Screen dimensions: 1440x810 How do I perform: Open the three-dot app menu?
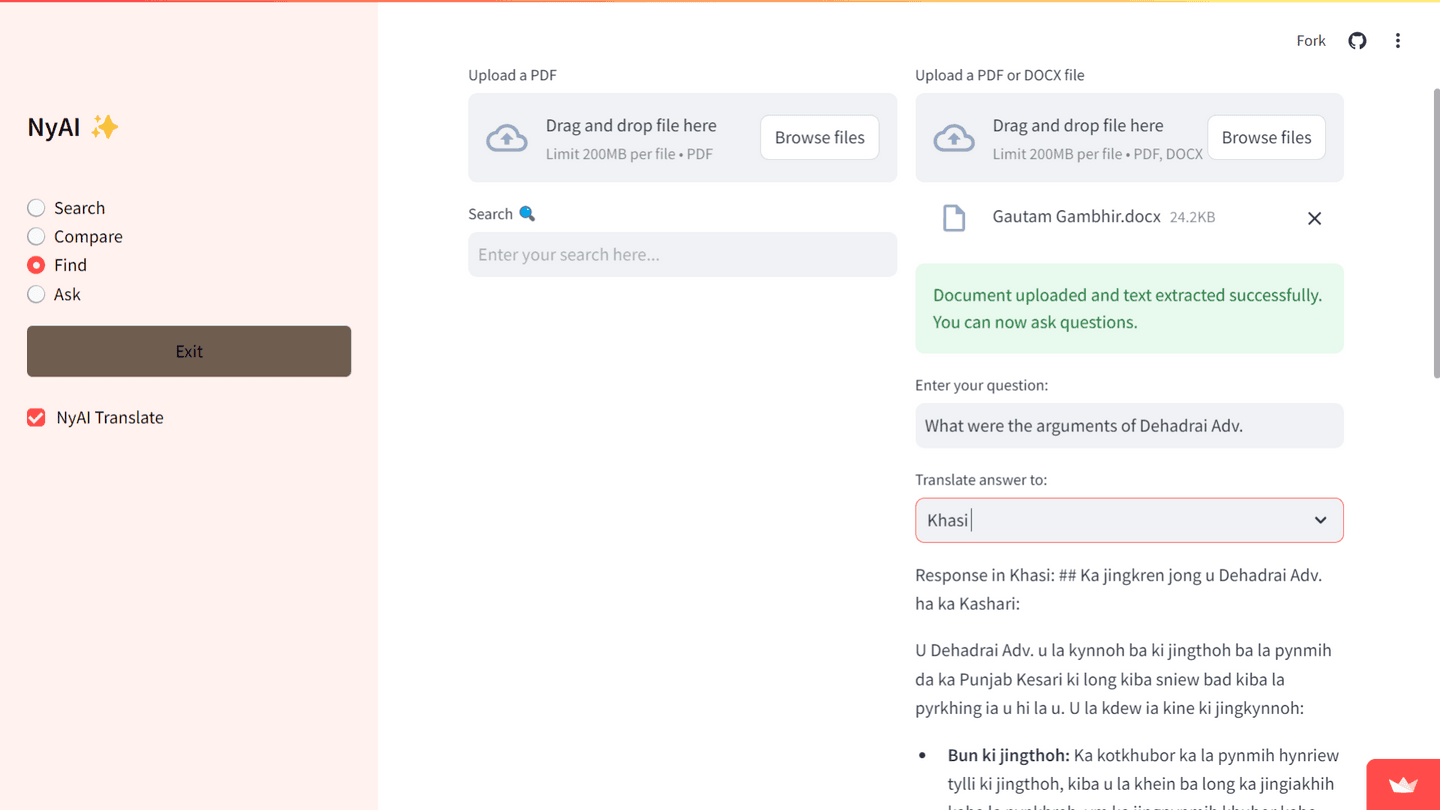tap(1397, 41)
